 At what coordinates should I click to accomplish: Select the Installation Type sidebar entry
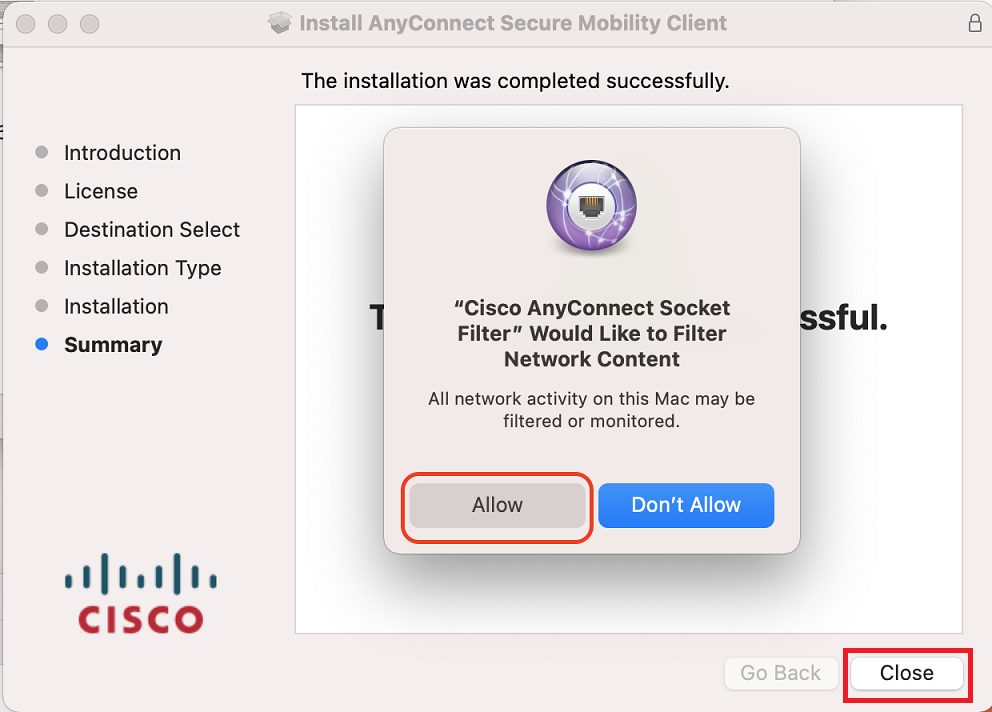pos(142,268)
